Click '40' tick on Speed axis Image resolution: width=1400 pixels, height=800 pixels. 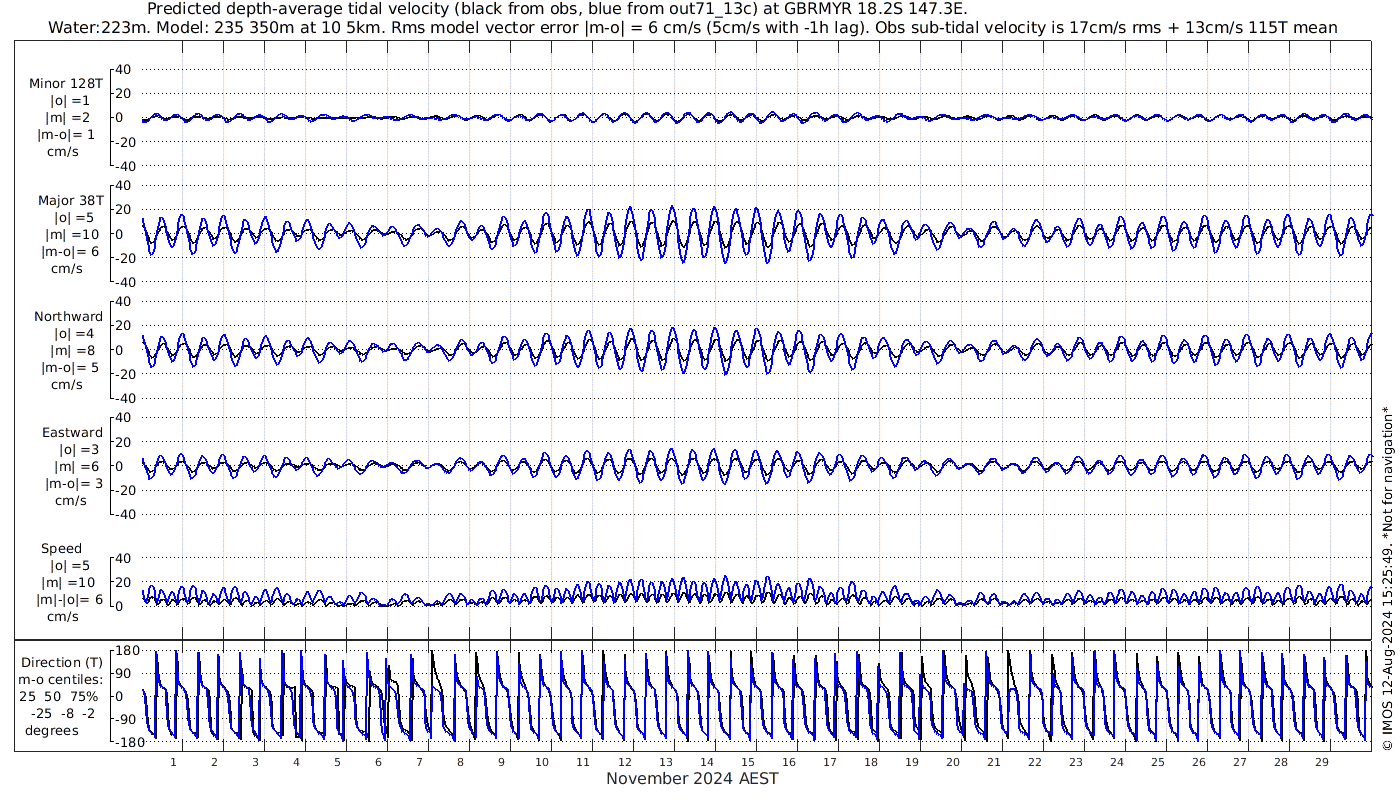[x=124, y=557]
